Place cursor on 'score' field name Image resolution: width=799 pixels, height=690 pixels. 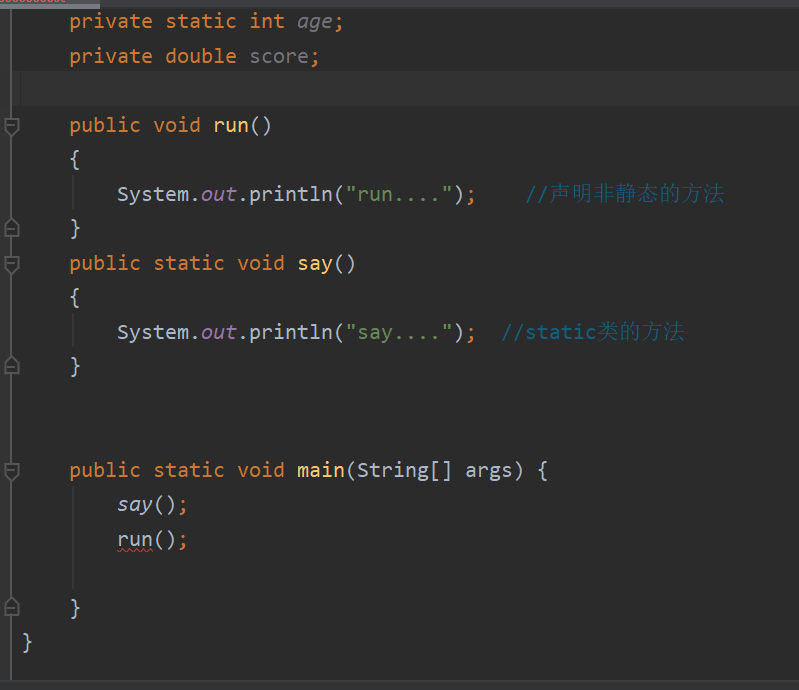click(279, 57)
